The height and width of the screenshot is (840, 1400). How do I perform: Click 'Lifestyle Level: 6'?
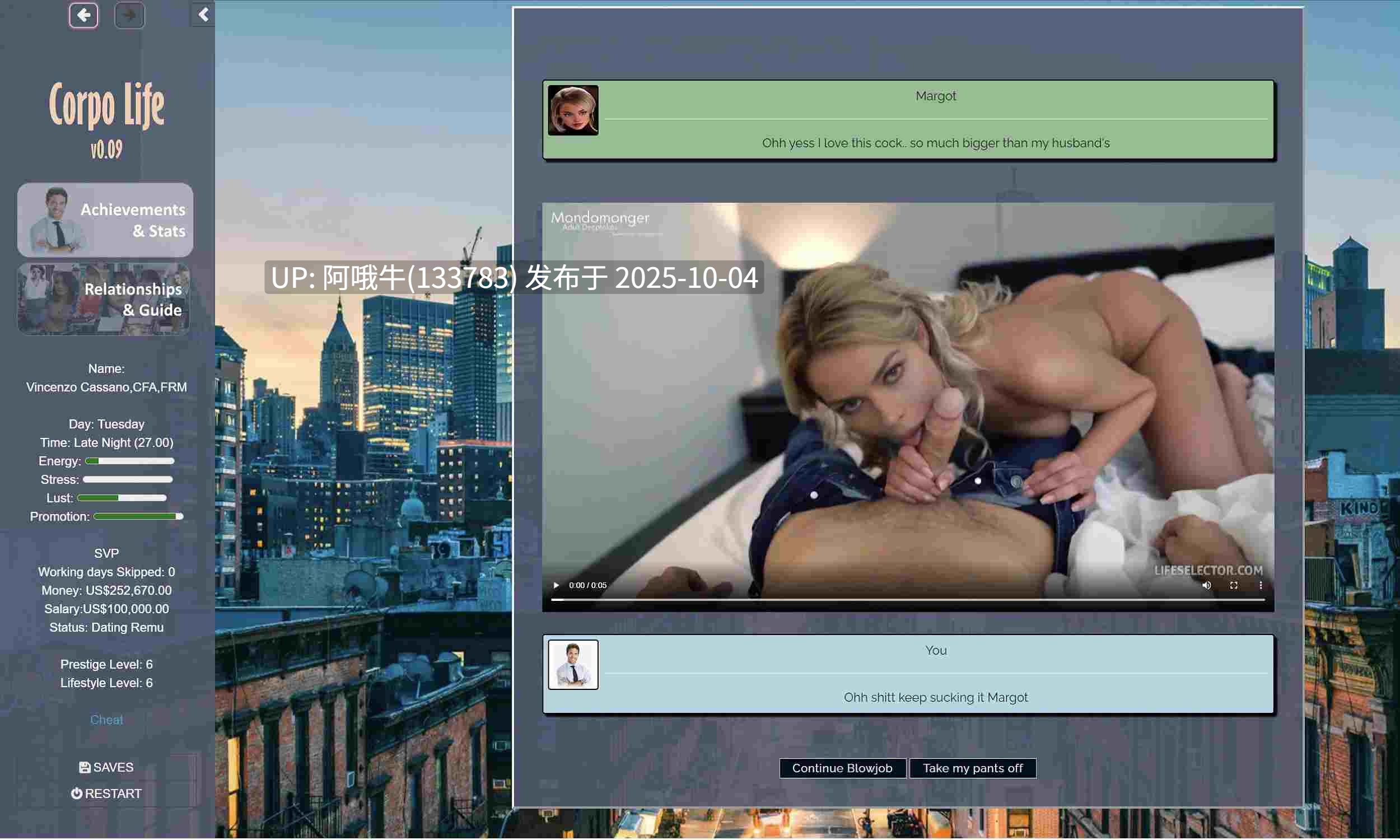106,683
